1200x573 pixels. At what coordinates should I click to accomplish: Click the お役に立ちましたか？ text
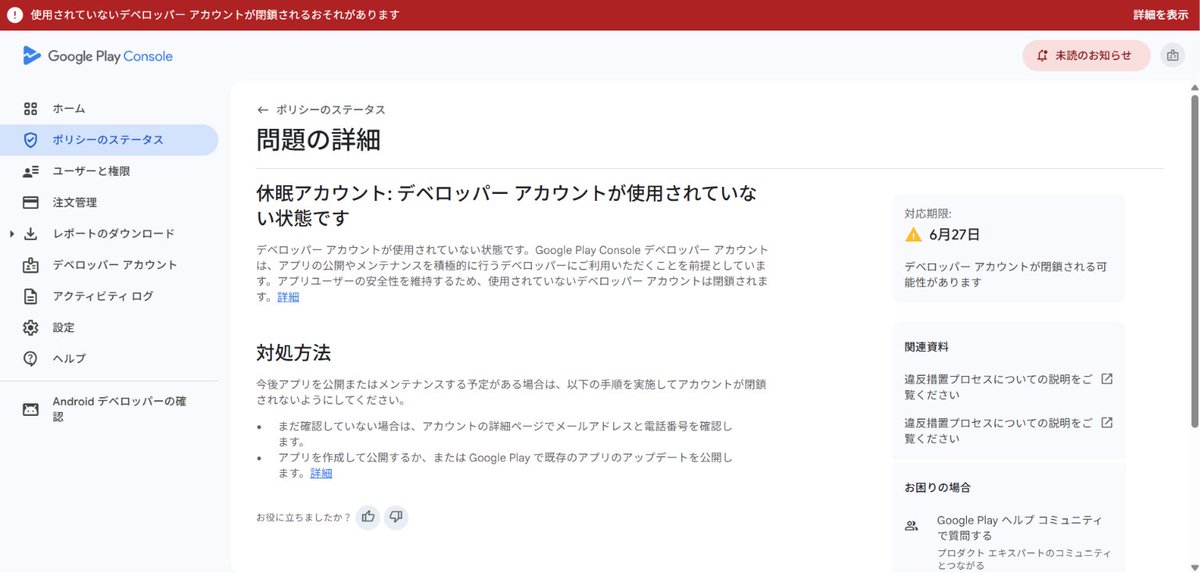click(x=303, y=517)
